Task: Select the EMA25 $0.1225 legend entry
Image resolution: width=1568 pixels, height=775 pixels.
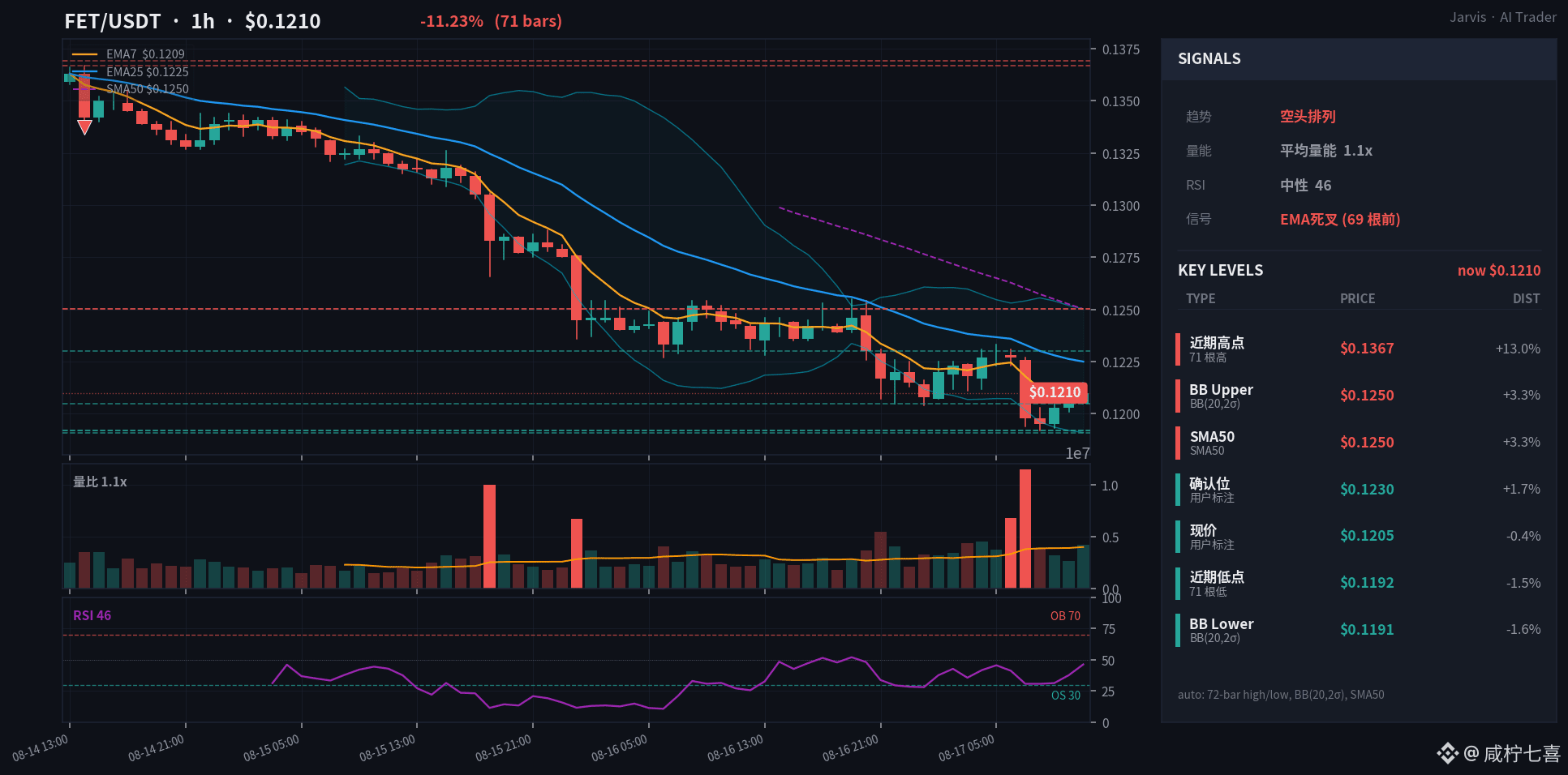Action: pyautogui.click(x=131, y=72)
